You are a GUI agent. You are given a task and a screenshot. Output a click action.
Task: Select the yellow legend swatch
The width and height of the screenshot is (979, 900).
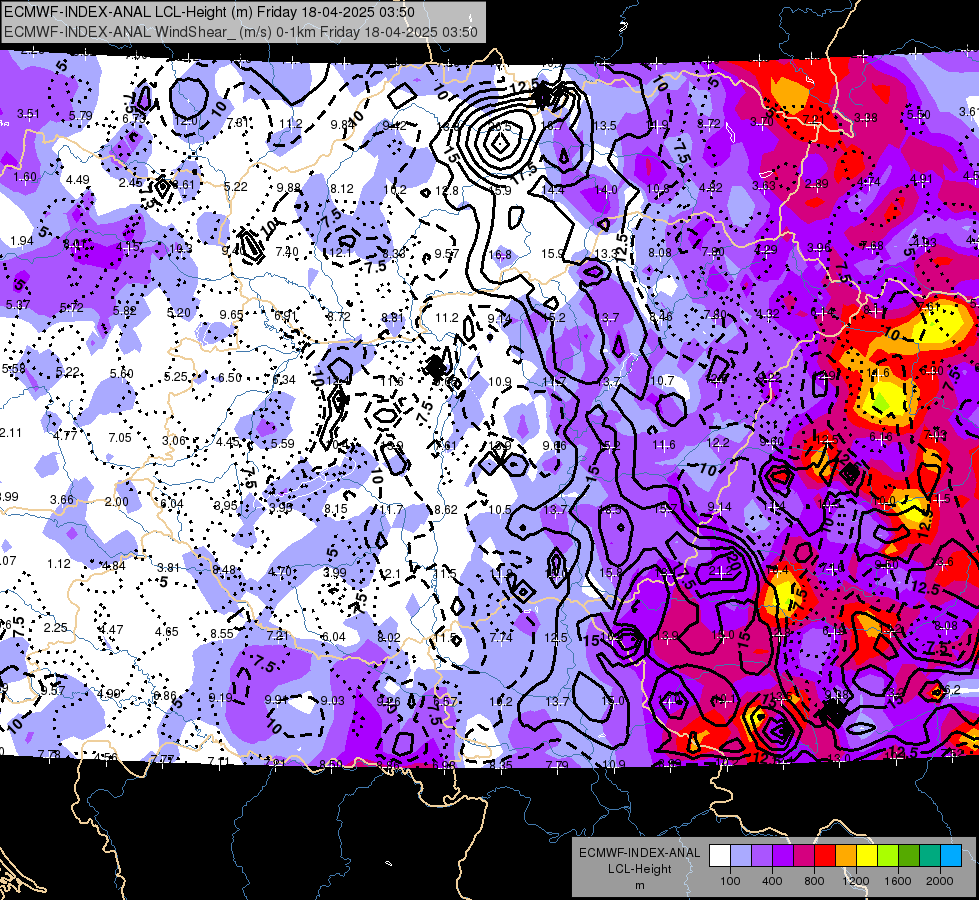pos(867,856)
